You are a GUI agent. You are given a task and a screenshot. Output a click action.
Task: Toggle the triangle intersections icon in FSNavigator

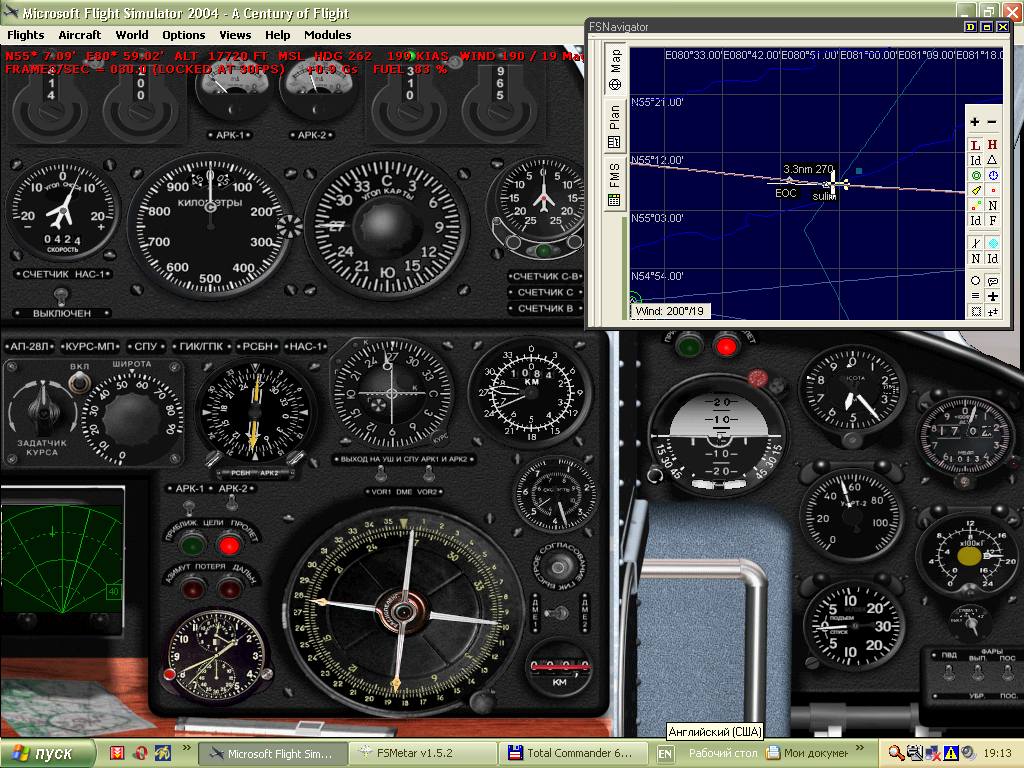992,160
